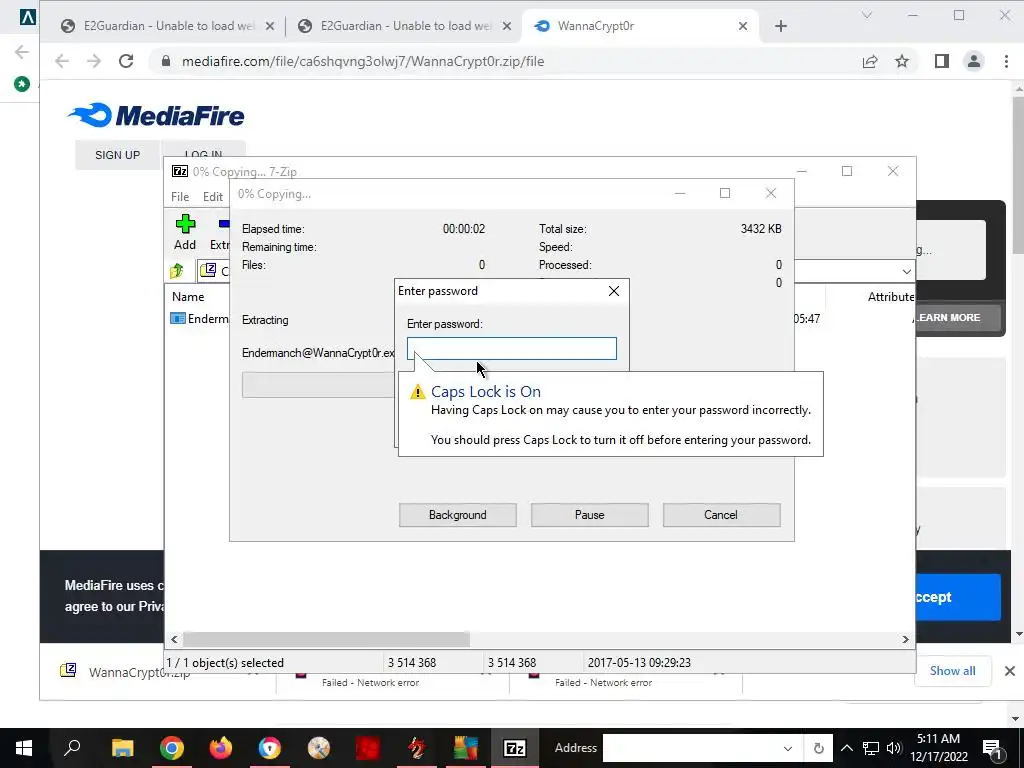Open the Chrome three-dot menu
Image resolution: width=1024 pixels, height=768 pixels.
coord(1006,61)
